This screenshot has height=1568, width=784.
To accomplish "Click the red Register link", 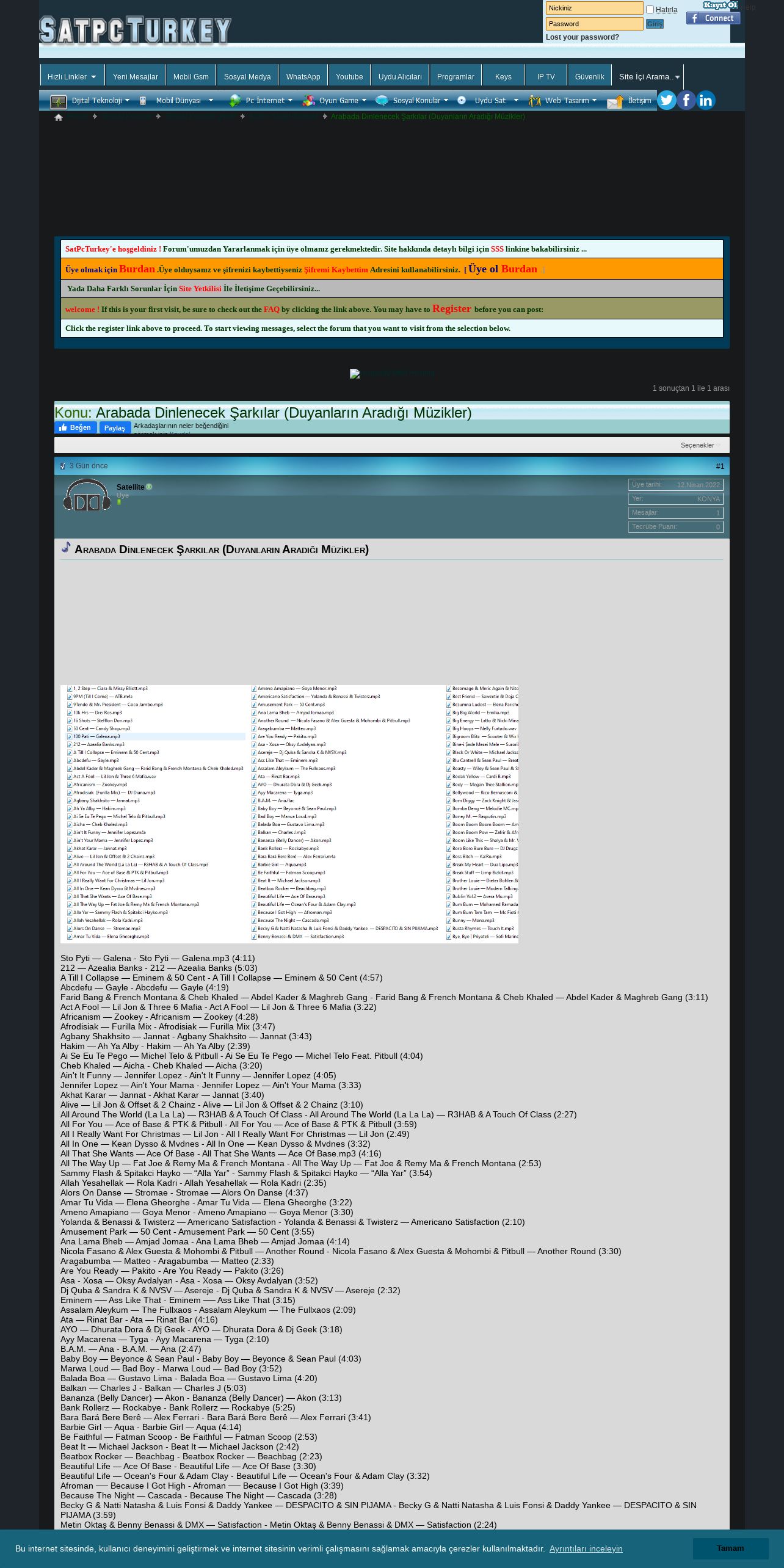I will point(452,309).
